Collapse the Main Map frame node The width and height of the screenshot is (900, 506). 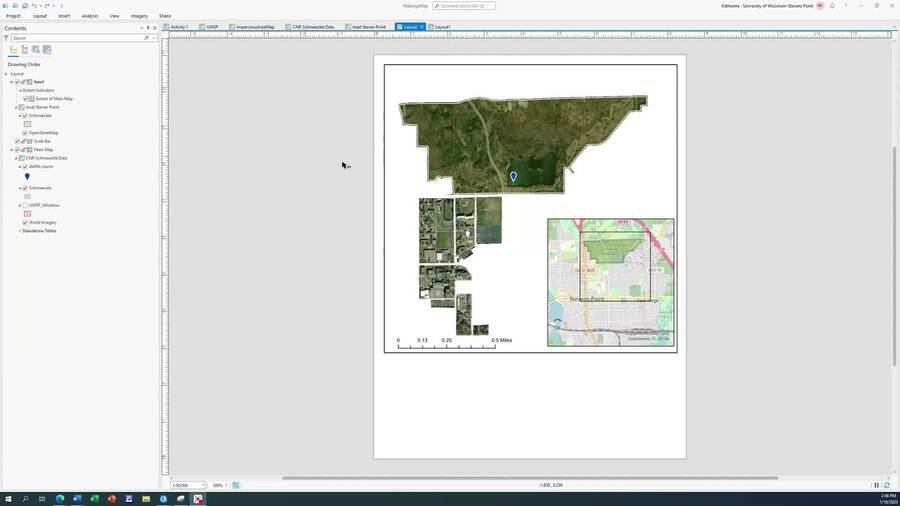(x=11, y=150)
